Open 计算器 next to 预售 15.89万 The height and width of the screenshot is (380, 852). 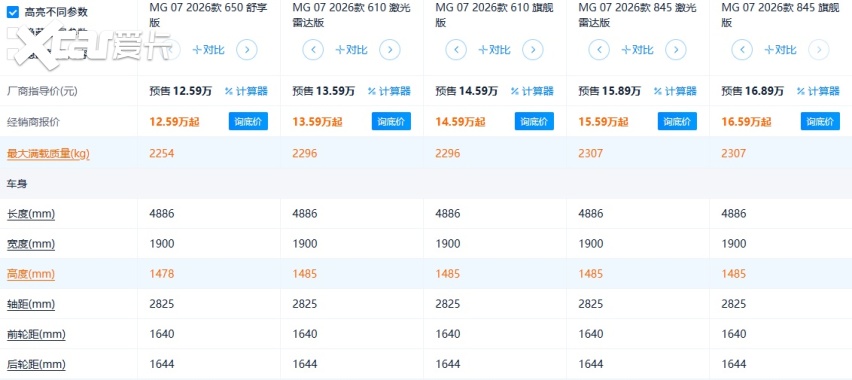tap(675, 91)
